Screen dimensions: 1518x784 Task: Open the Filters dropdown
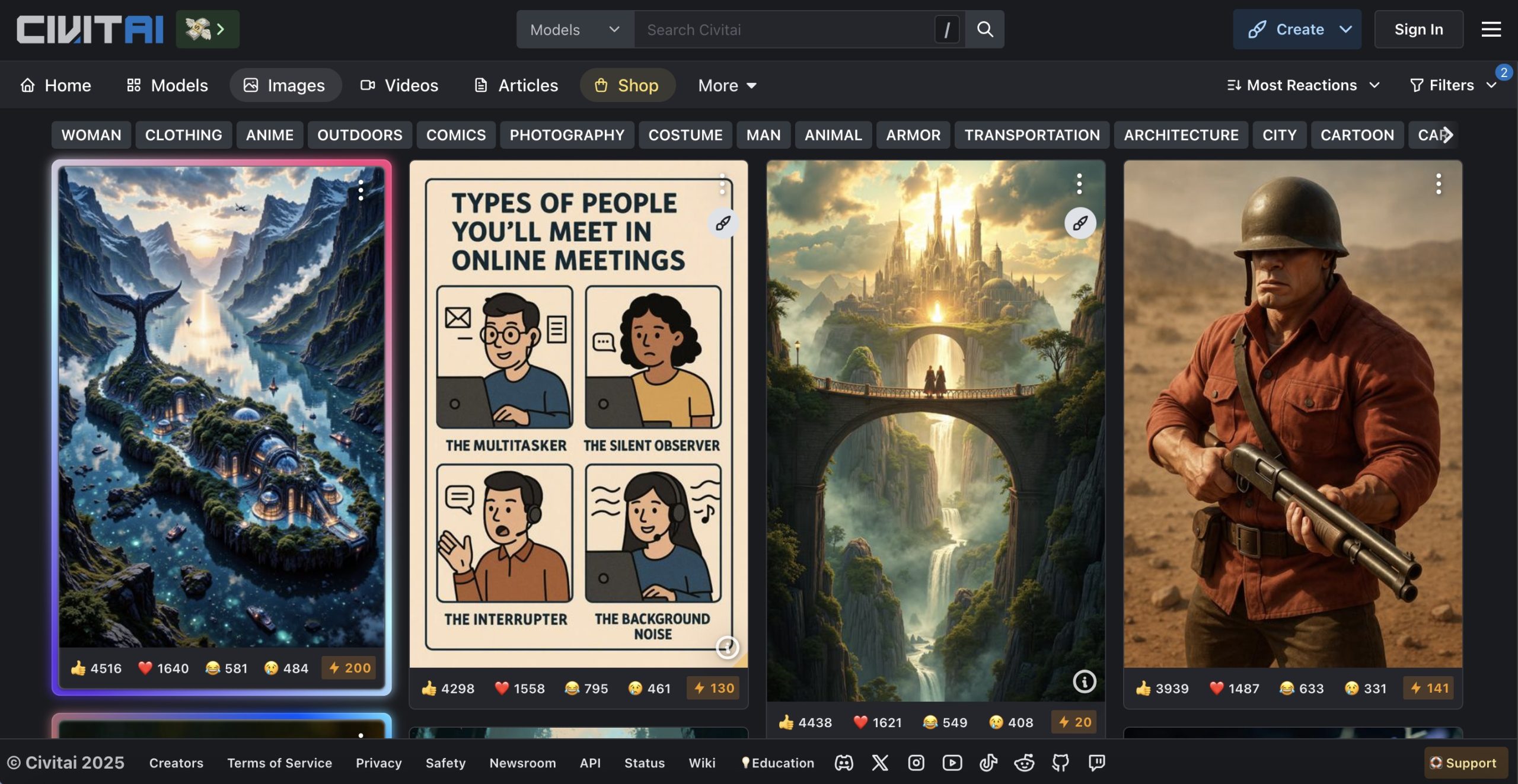coord(1452,85)
